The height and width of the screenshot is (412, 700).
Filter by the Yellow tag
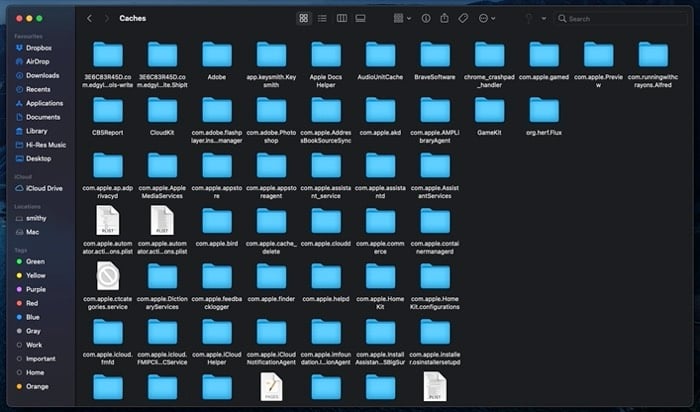click(x=31, y=275)
